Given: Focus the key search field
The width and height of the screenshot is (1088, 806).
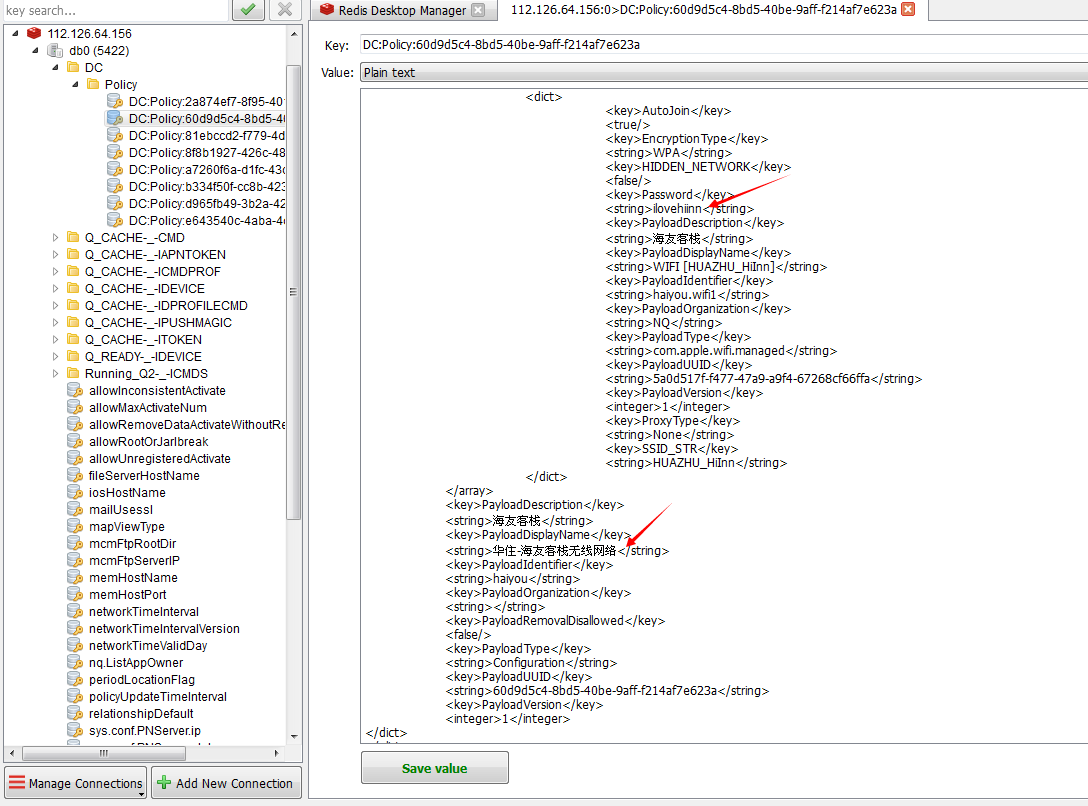Looking at the screenshot, I should coord(115,10).
